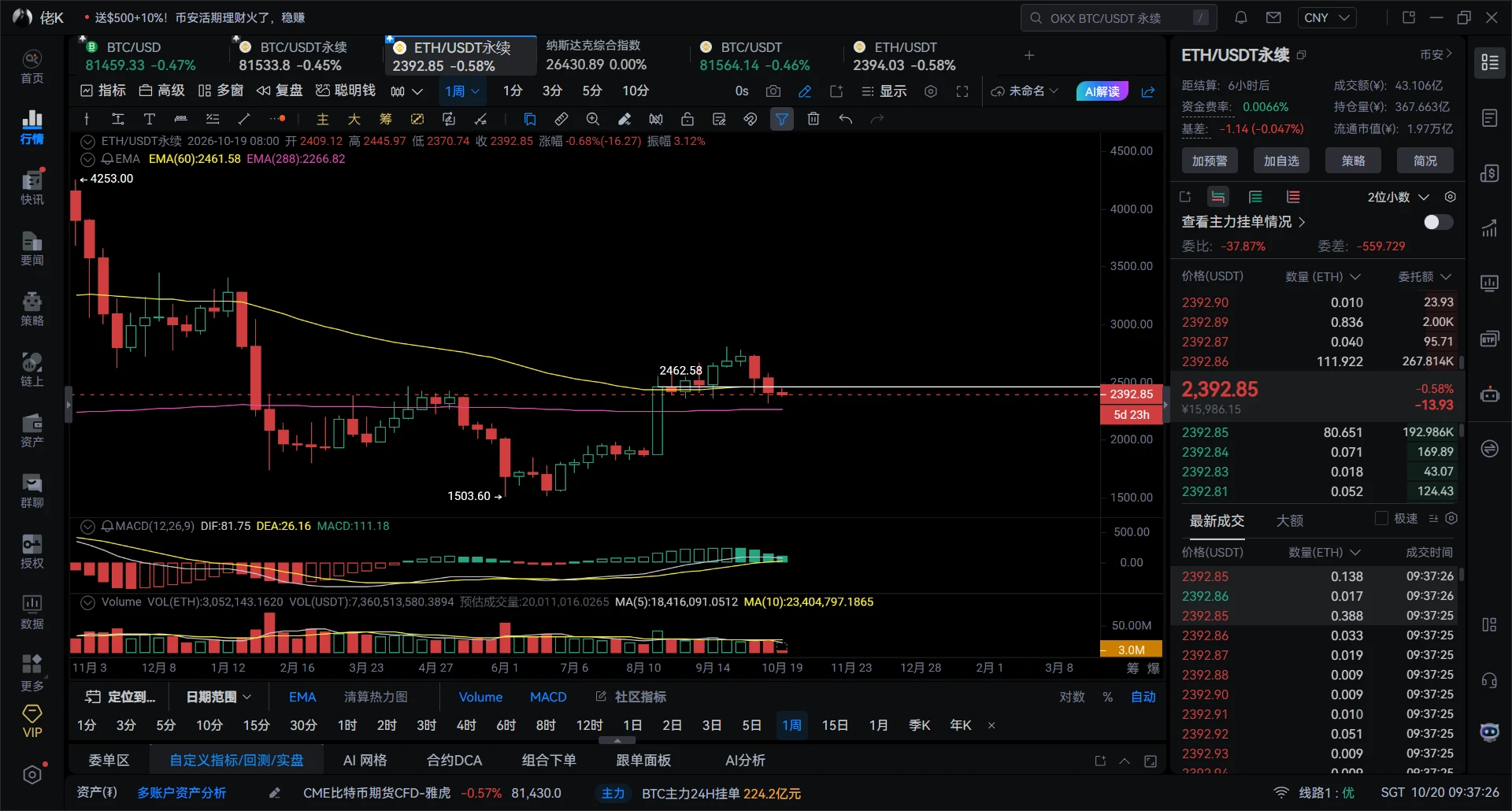Viewport: 1512px width, 811px height.
Task: Open the VIP diamond icon in sidebar
Action: [32, 721]
